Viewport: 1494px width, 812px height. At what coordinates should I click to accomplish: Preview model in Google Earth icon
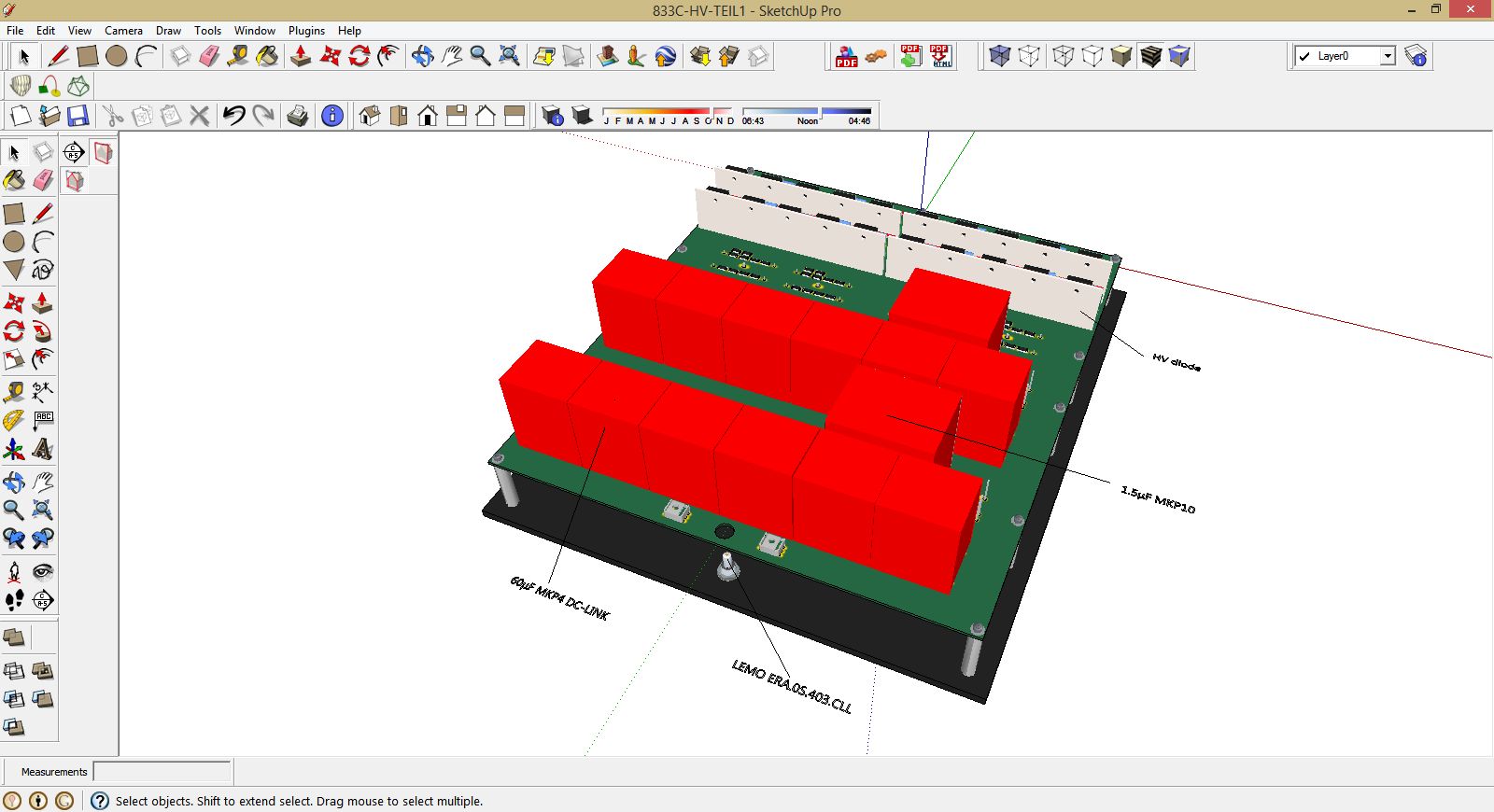pos(665,56)
